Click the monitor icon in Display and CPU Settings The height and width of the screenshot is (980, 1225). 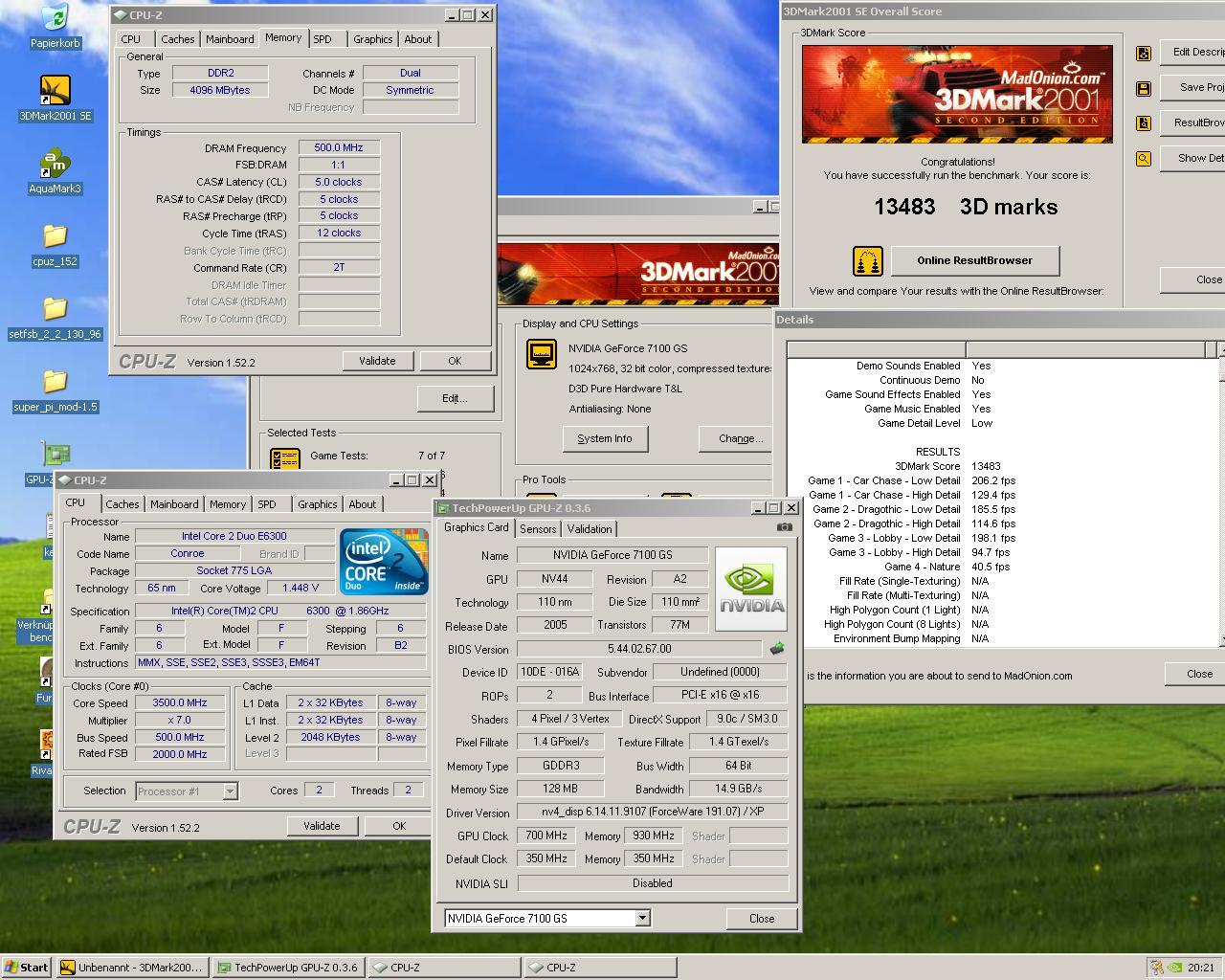[x=542, y=353]
